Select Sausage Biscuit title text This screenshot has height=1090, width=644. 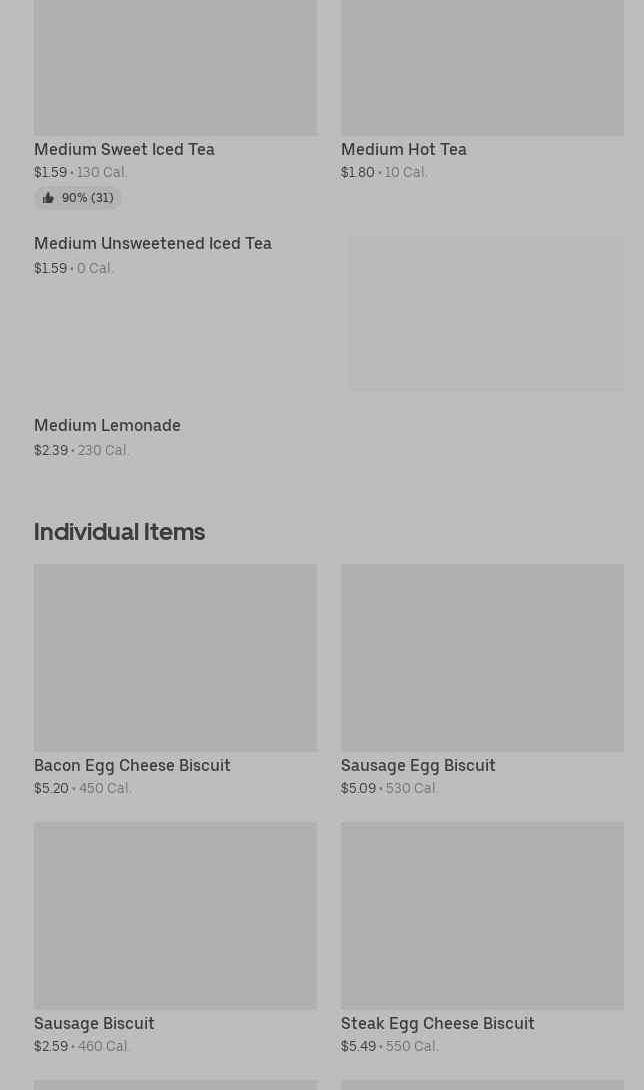(x=94, y=1023)
